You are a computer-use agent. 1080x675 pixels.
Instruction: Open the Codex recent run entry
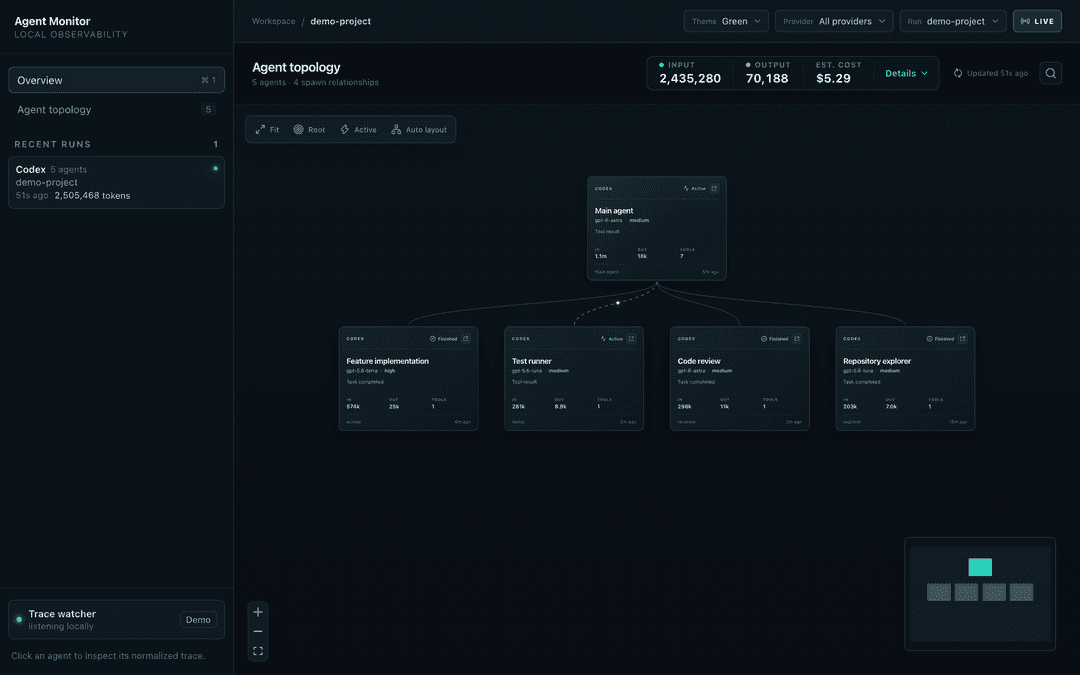click(116, 182)
